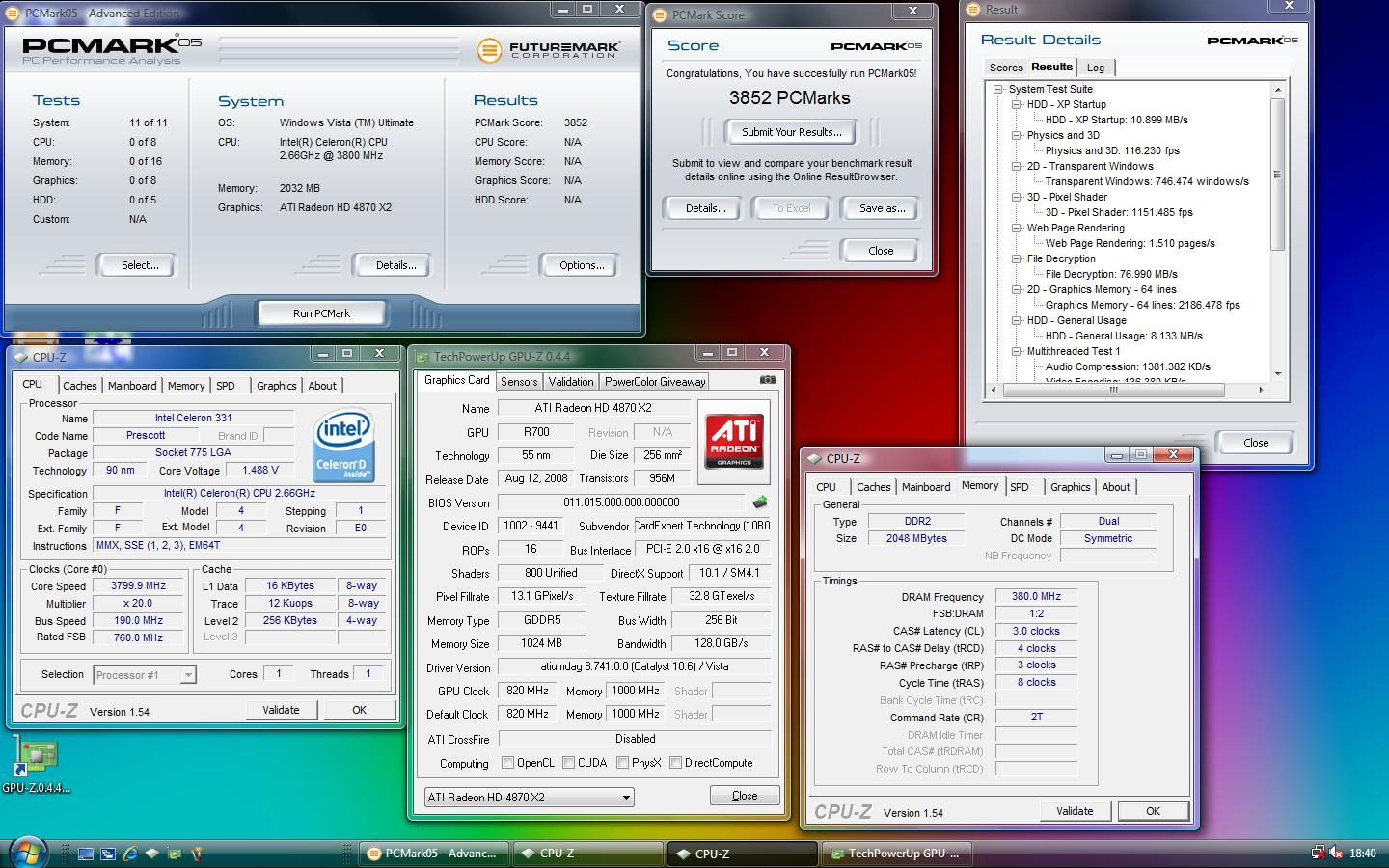The image size is (1389, 868).
Task: Collapse the 2D - Transparent Windows node
Action: coord(1016,166)
